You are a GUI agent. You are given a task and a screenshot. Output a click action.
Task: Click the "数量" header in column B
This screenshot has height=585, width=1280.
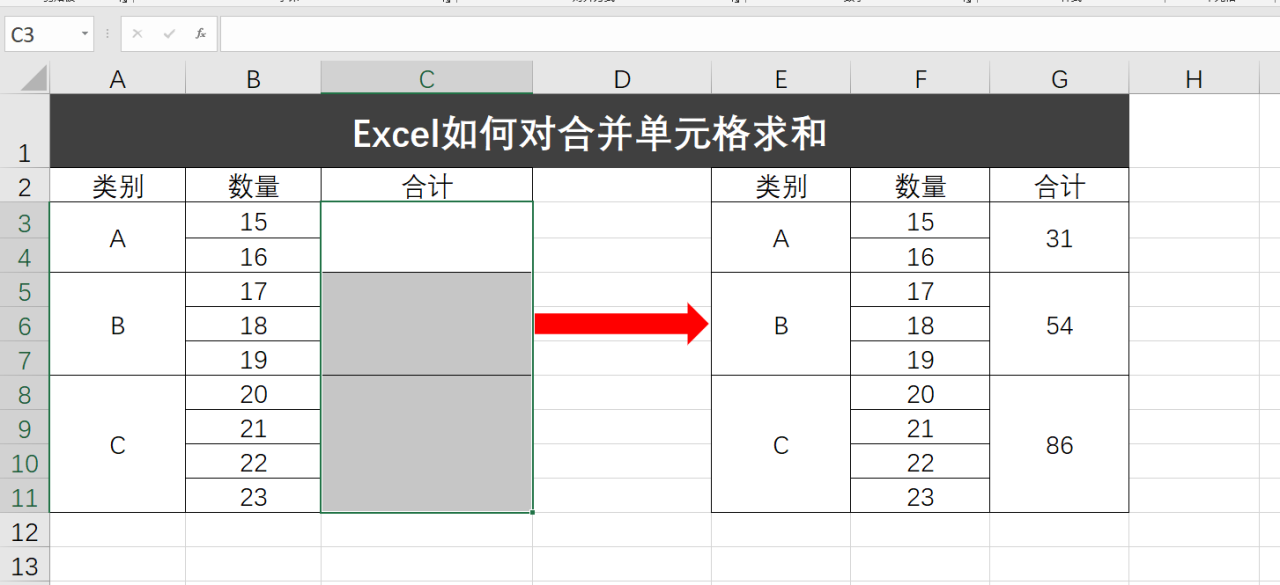pos(253,186)
